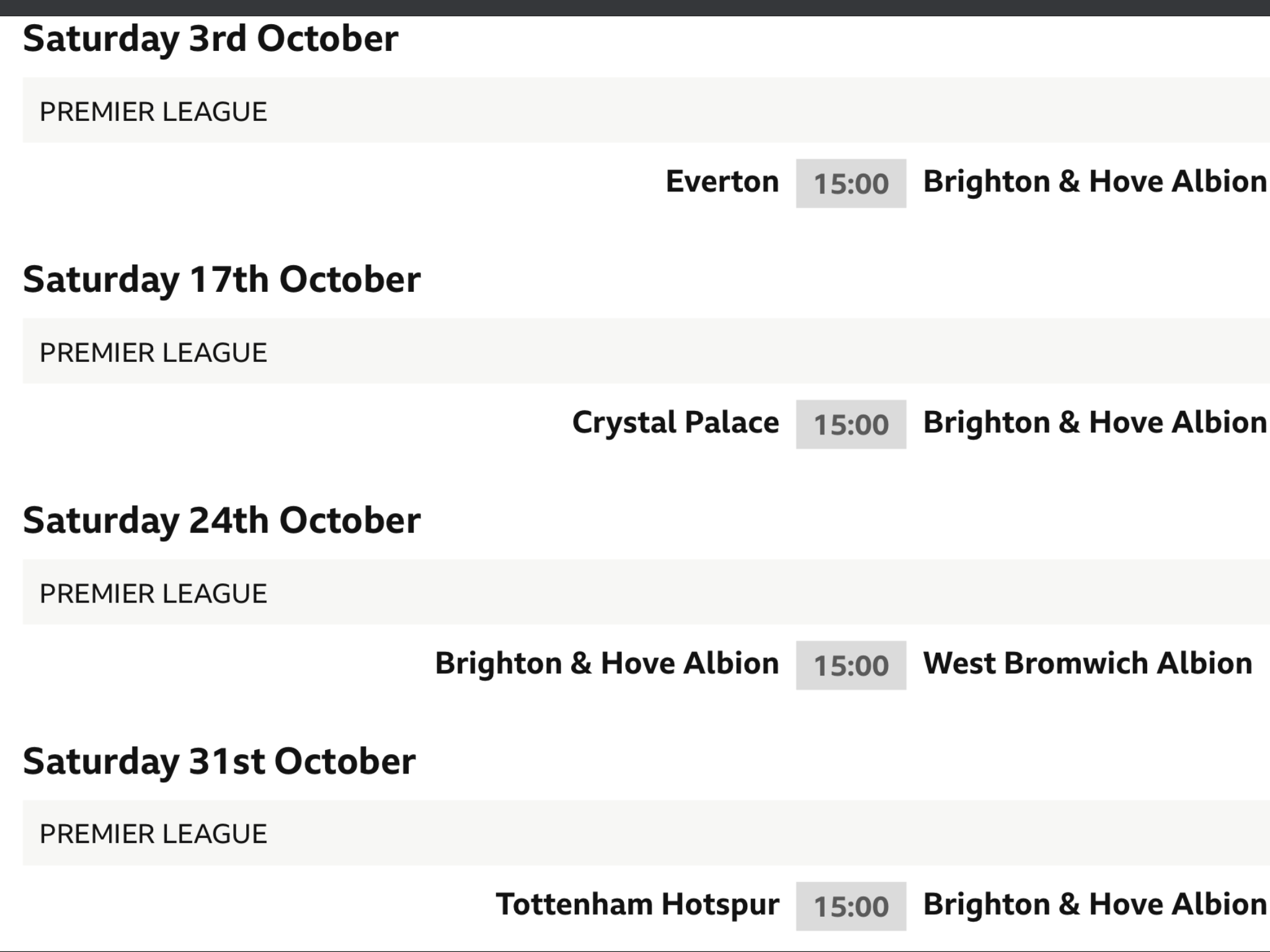Click the Saturday 3rd October date heading
This screenshot has height=952, width=1270.
[x=210, y=40]
